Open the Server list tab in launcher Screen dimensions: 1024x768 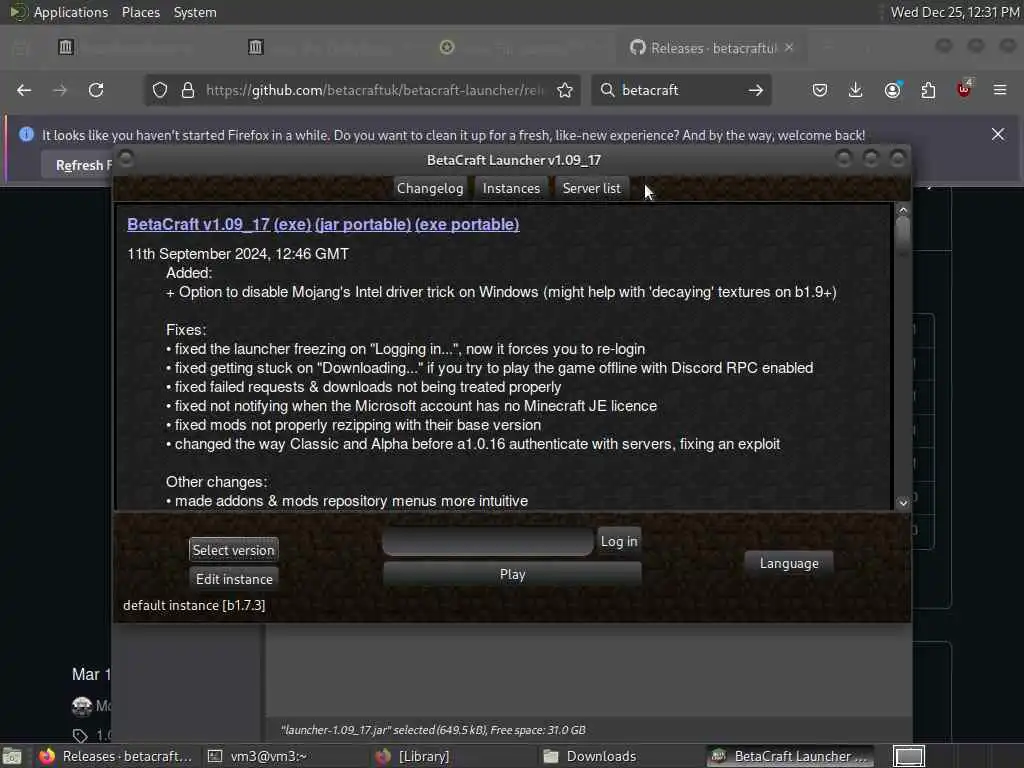591,188
